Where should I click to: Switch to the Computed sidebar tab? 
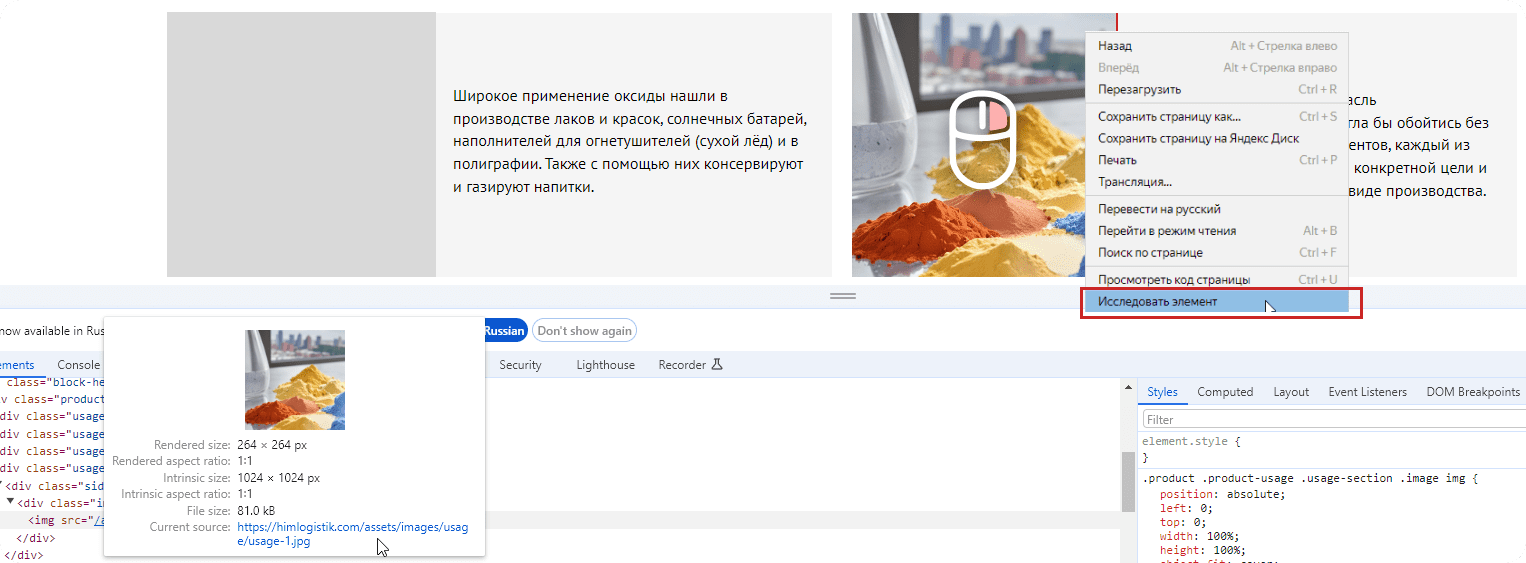(1225, 392)
